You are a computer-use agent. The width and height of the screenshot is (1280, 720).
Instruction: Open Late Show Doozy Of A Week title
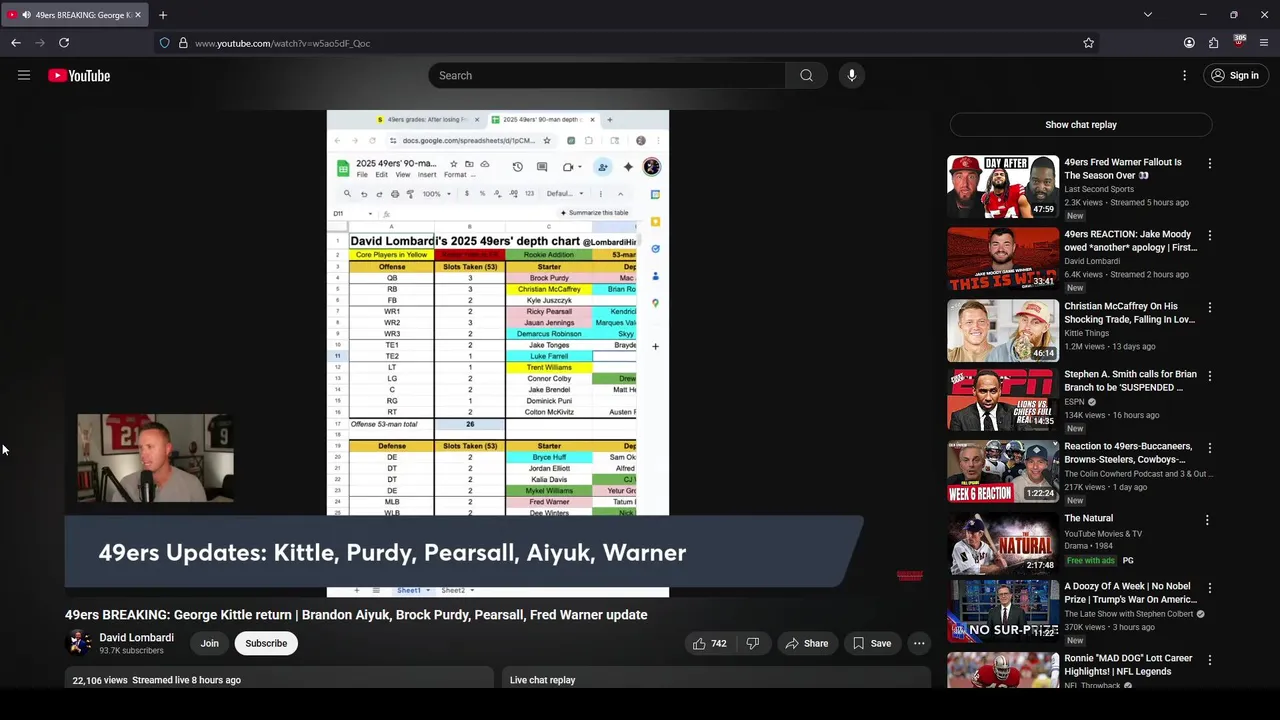coord(1130,593)
